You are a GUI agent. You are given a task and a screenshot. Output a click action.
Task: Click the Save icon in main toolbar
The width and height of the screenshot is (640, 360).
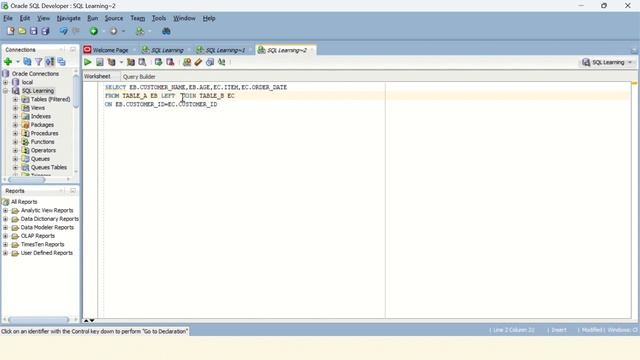[33, 31]
